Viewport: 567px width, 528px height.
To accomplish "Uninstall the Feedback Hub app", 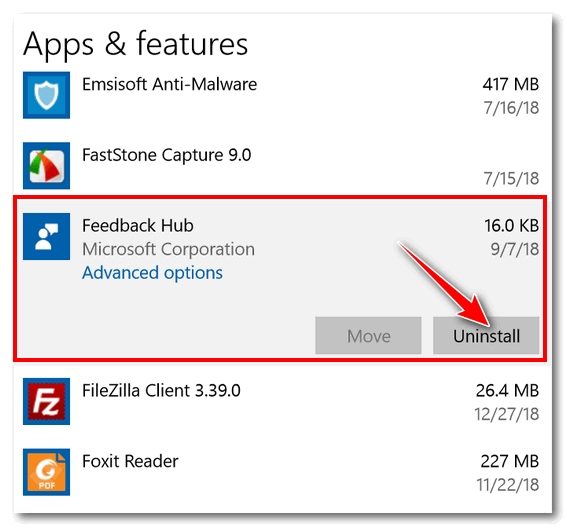I will (x=486, y=336).
